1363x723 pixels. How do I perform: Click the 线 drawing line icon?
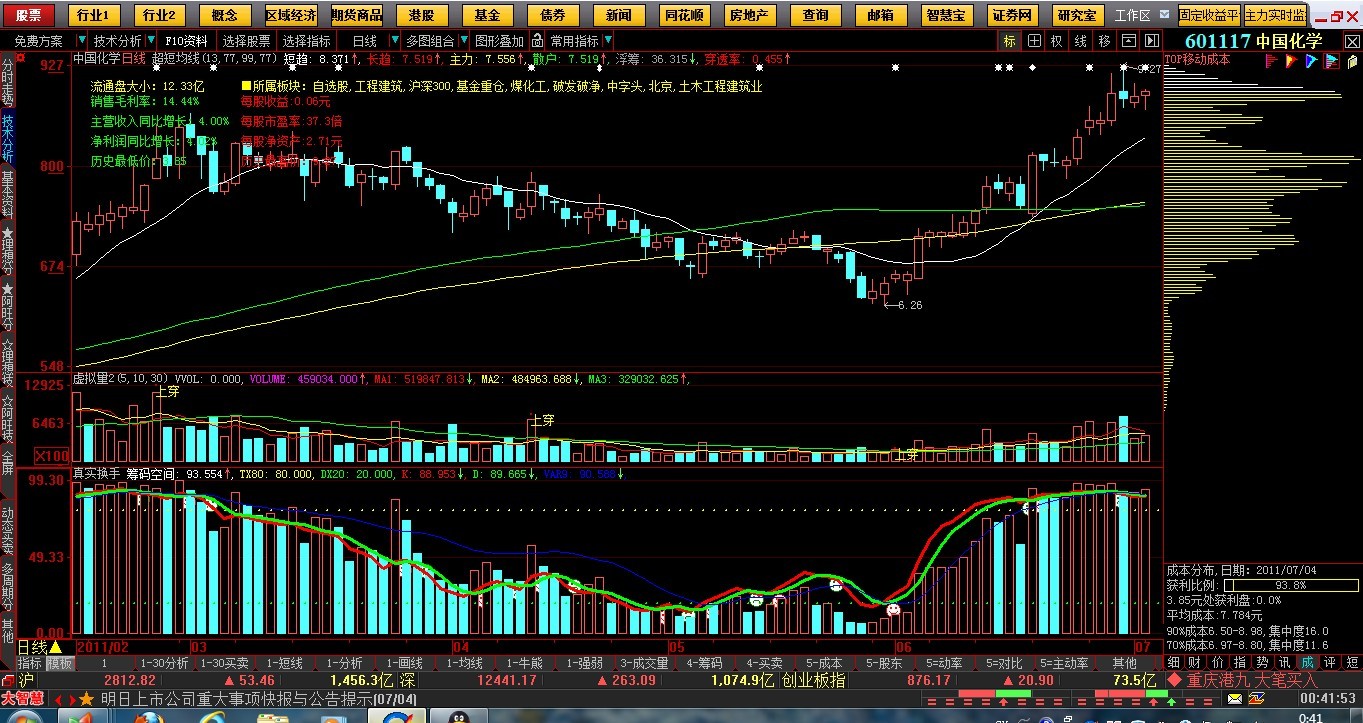pyautogui.click(x=1080, y=41)
